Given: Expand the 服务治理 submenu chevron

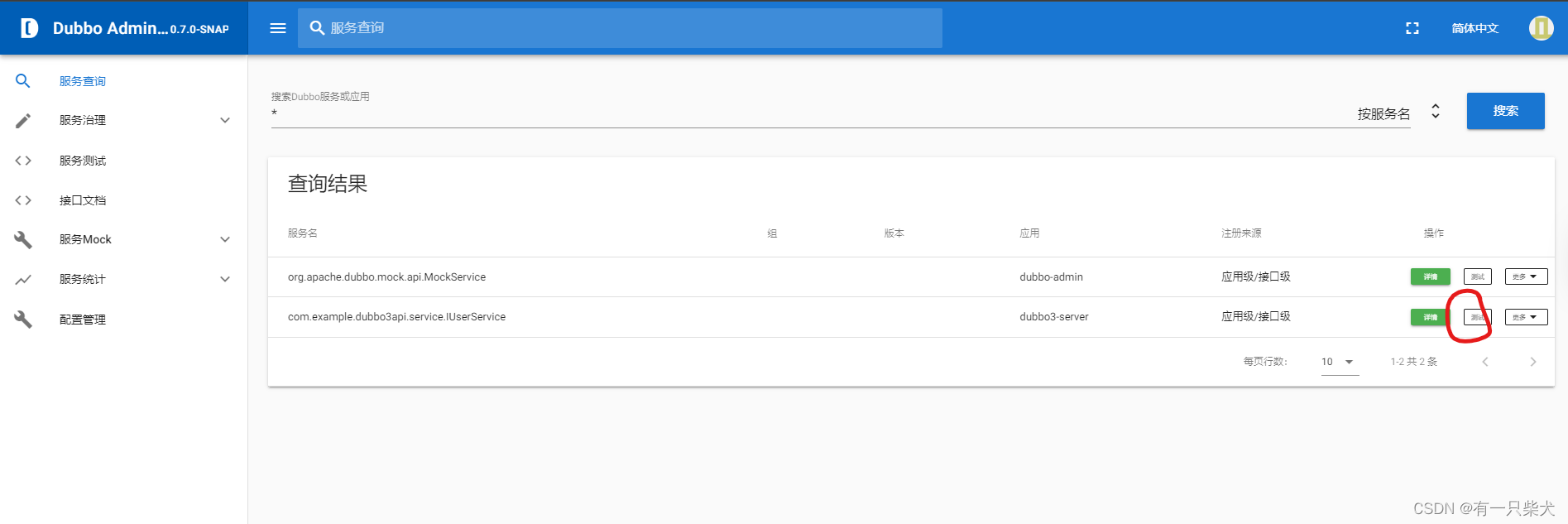Looking at the screenshot, I should 225,121.
